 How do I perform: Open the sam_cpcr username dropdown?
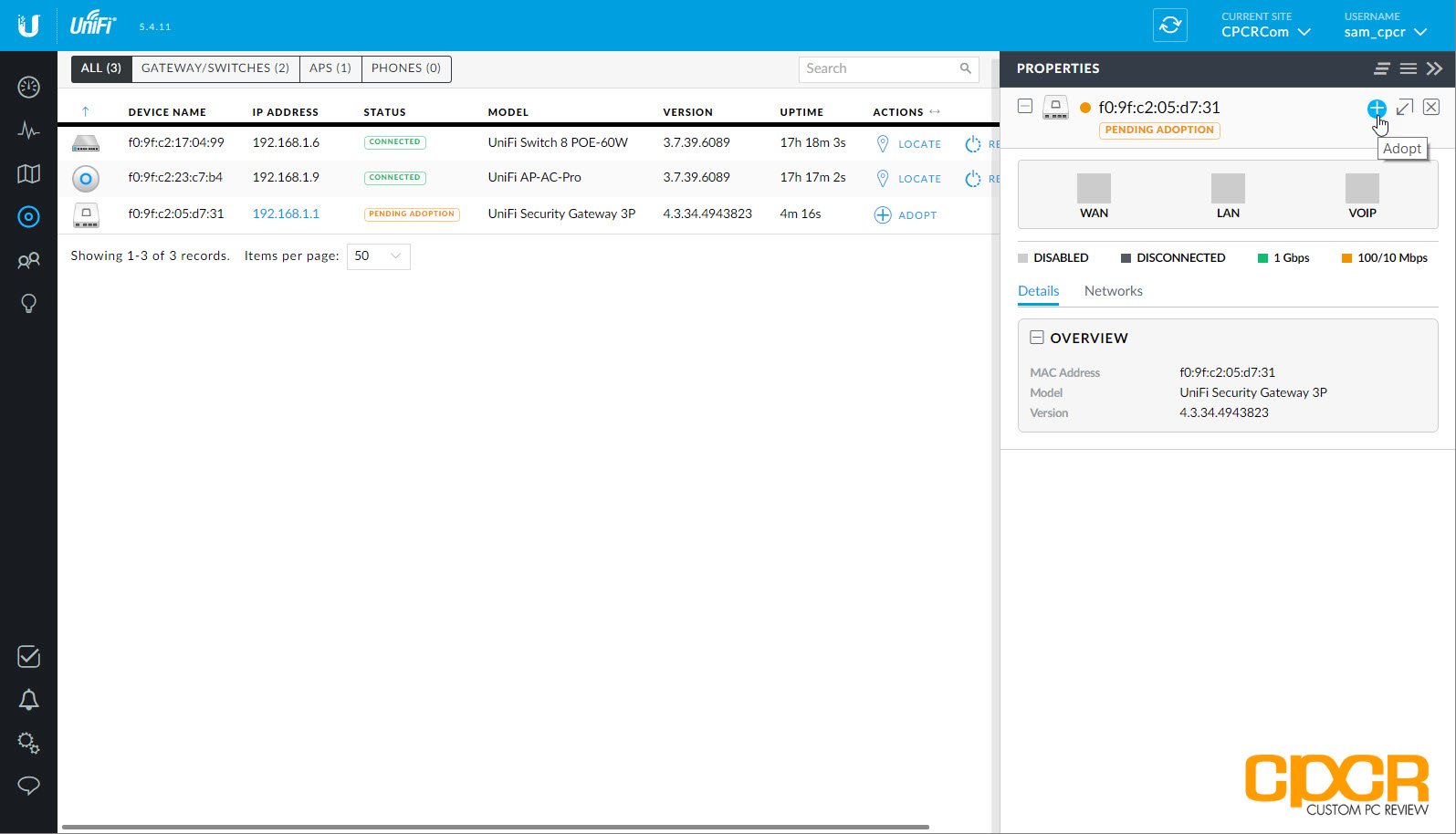coord(1386,26)
